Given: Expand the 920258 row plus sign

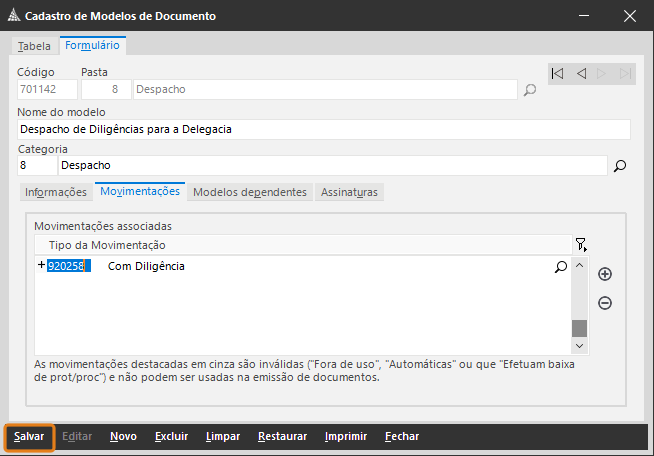Looking at the screenshot, I should point(41,265).
